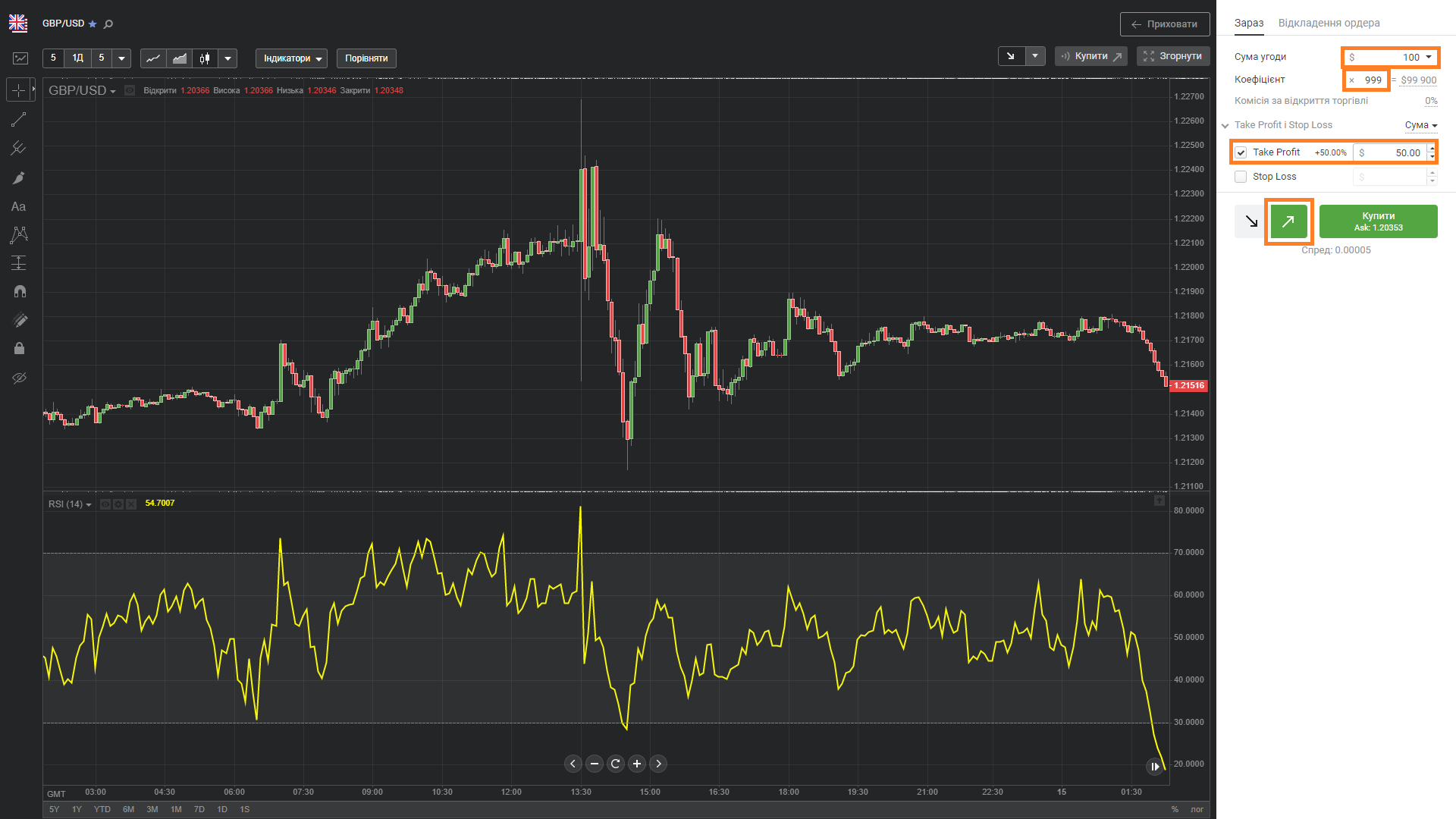Switch to Відкладення ордера tab
Viewport: 1456px width, 819px height.
1329,23
